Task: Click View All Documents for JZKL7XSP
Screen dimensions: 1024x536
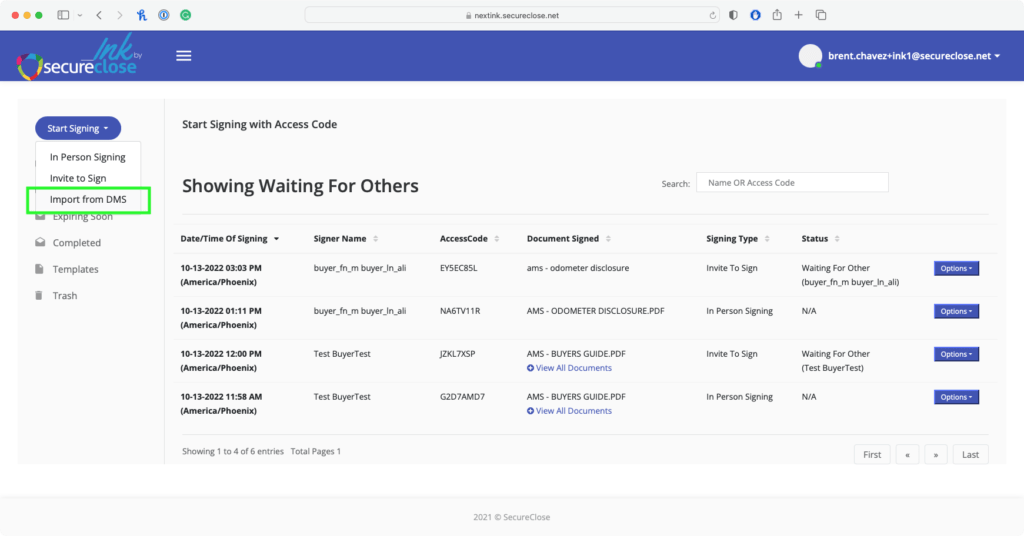Action: pos(573,368)
